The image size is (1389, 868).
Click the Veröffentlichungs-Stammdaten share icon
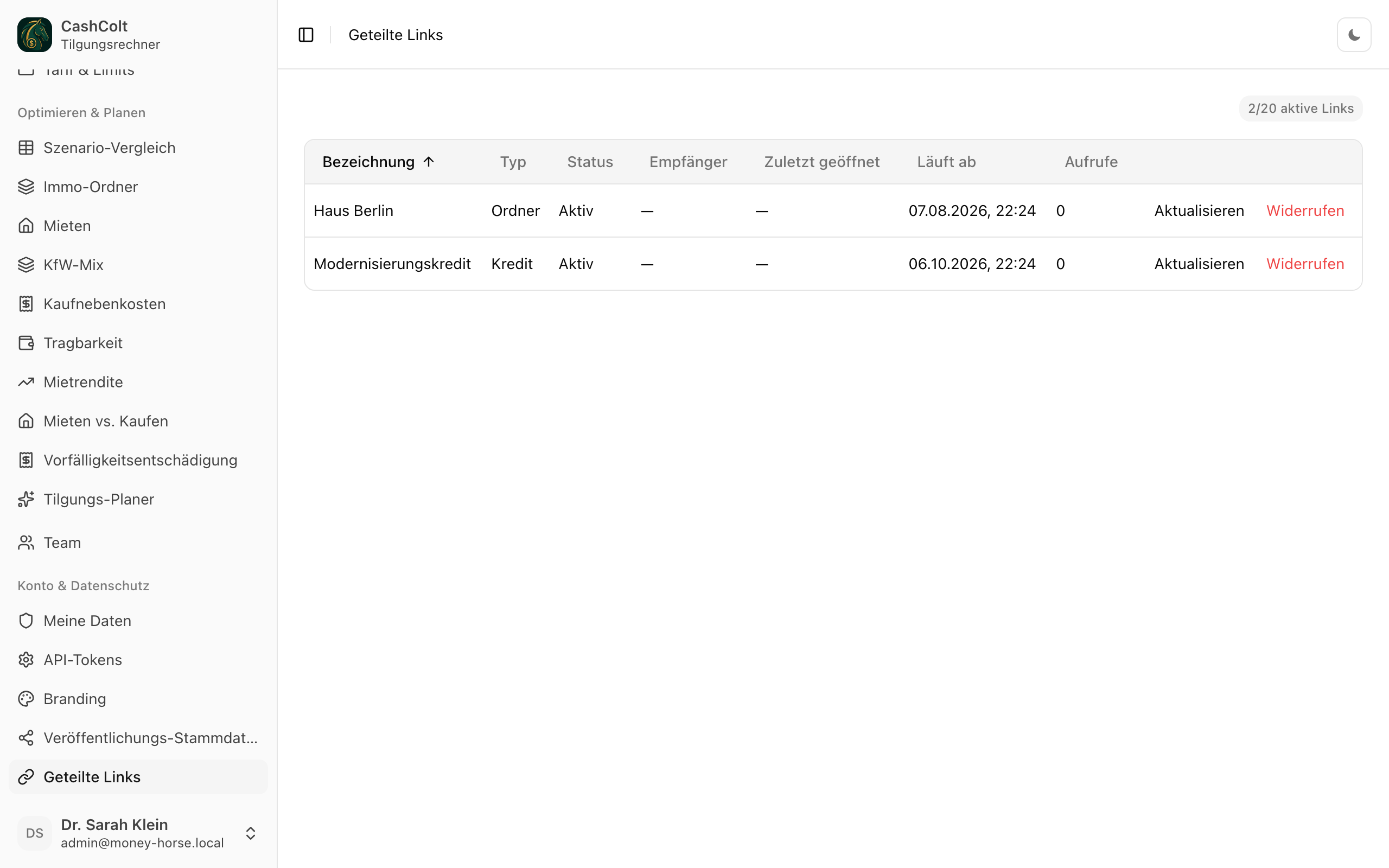pyautogui.click(x=26, y=738)
